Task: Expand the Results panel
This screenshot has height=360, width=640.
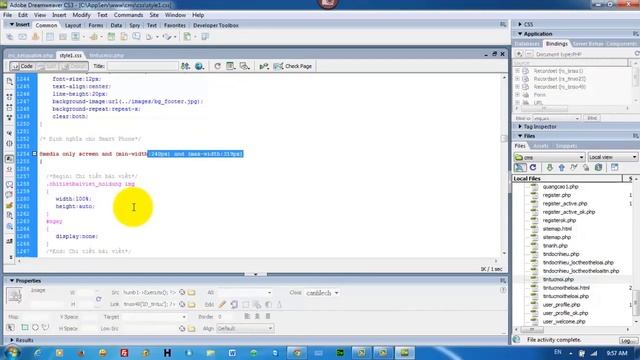Action: pyautogui.click(x=12, y=340)
